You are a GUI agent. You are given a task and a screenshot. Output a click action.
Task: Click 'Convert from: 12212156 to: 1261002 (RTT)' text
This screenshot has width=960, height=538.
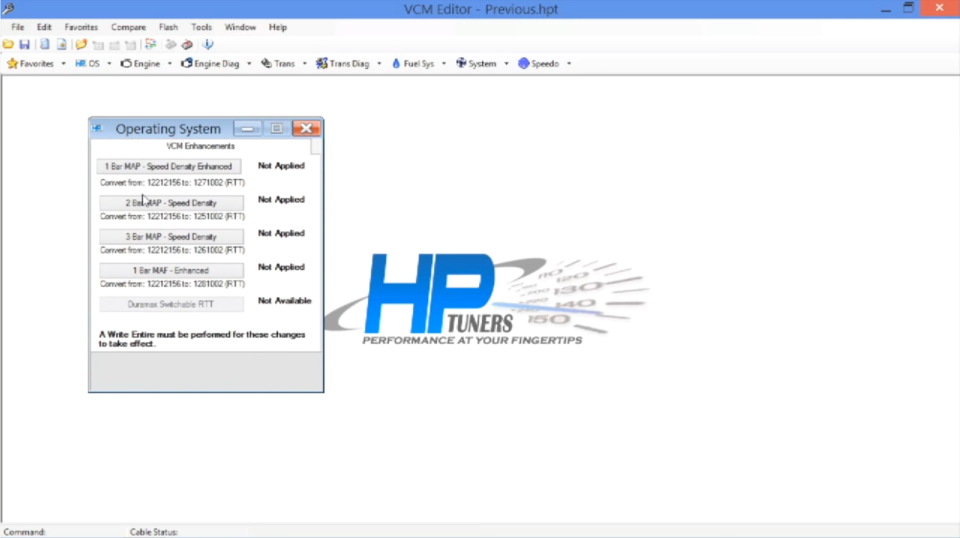173,250
